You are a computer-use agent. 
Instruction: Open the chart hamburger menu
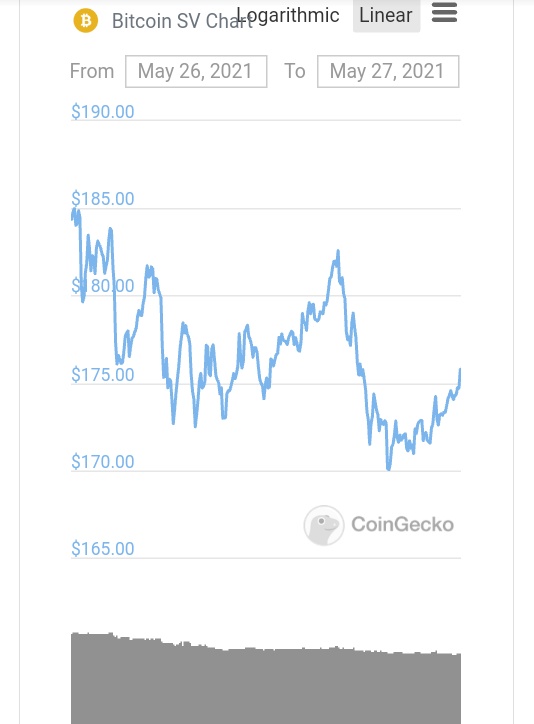pyautogui.click(x=444, y=12)
